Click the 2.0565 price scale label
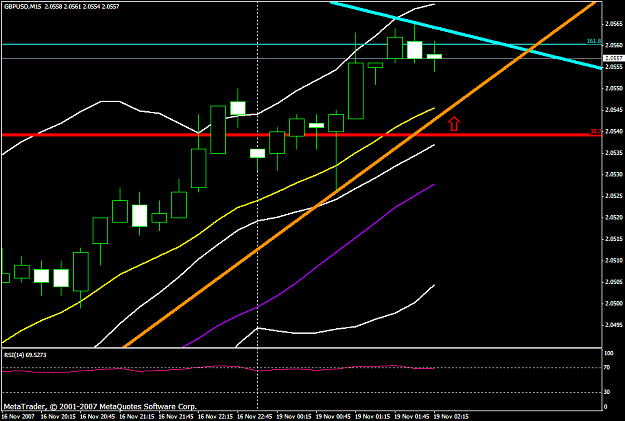 [614, 24]
